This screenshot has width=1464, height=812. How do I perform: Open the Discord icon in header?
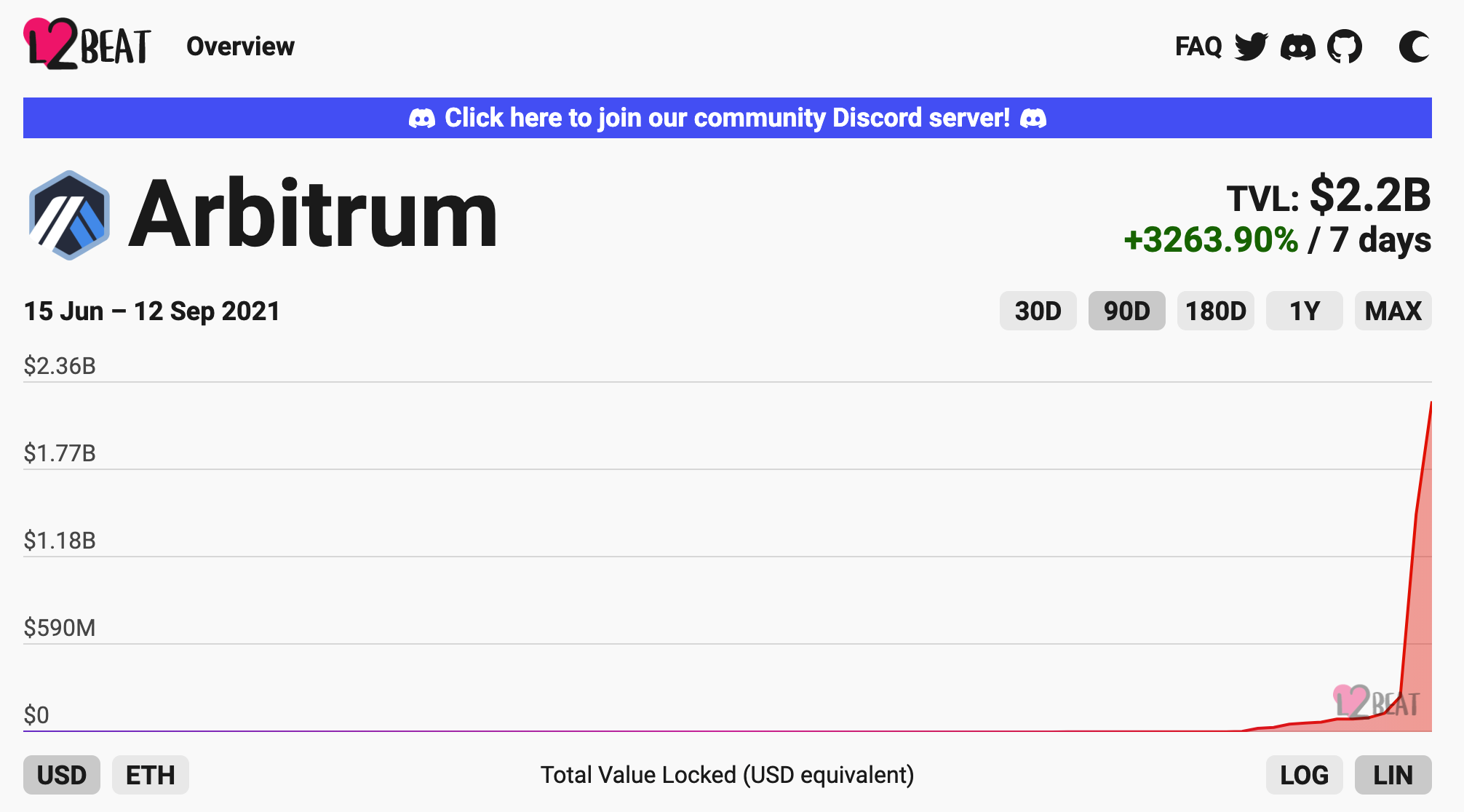tap(1298, 47)
